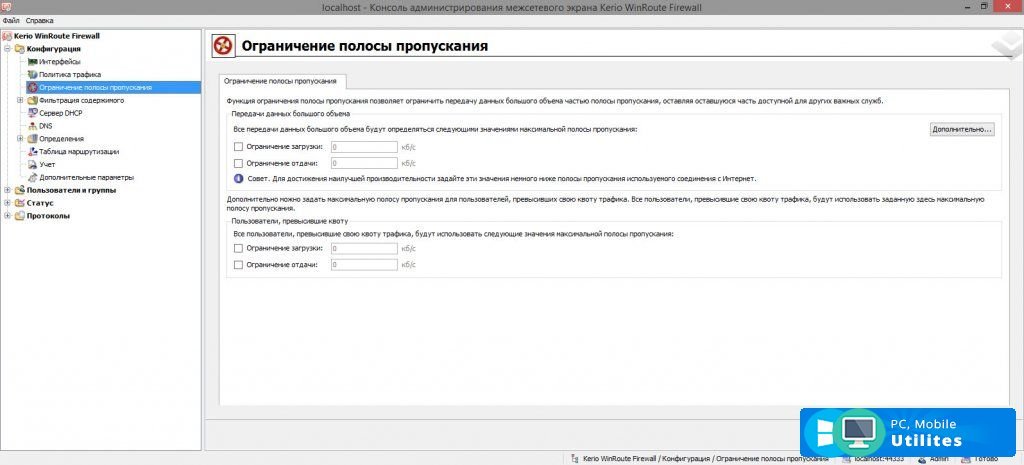Click the Фильтрация содержимого folder icon
The image size is (1024, 465).
click(x=33, y=100)
